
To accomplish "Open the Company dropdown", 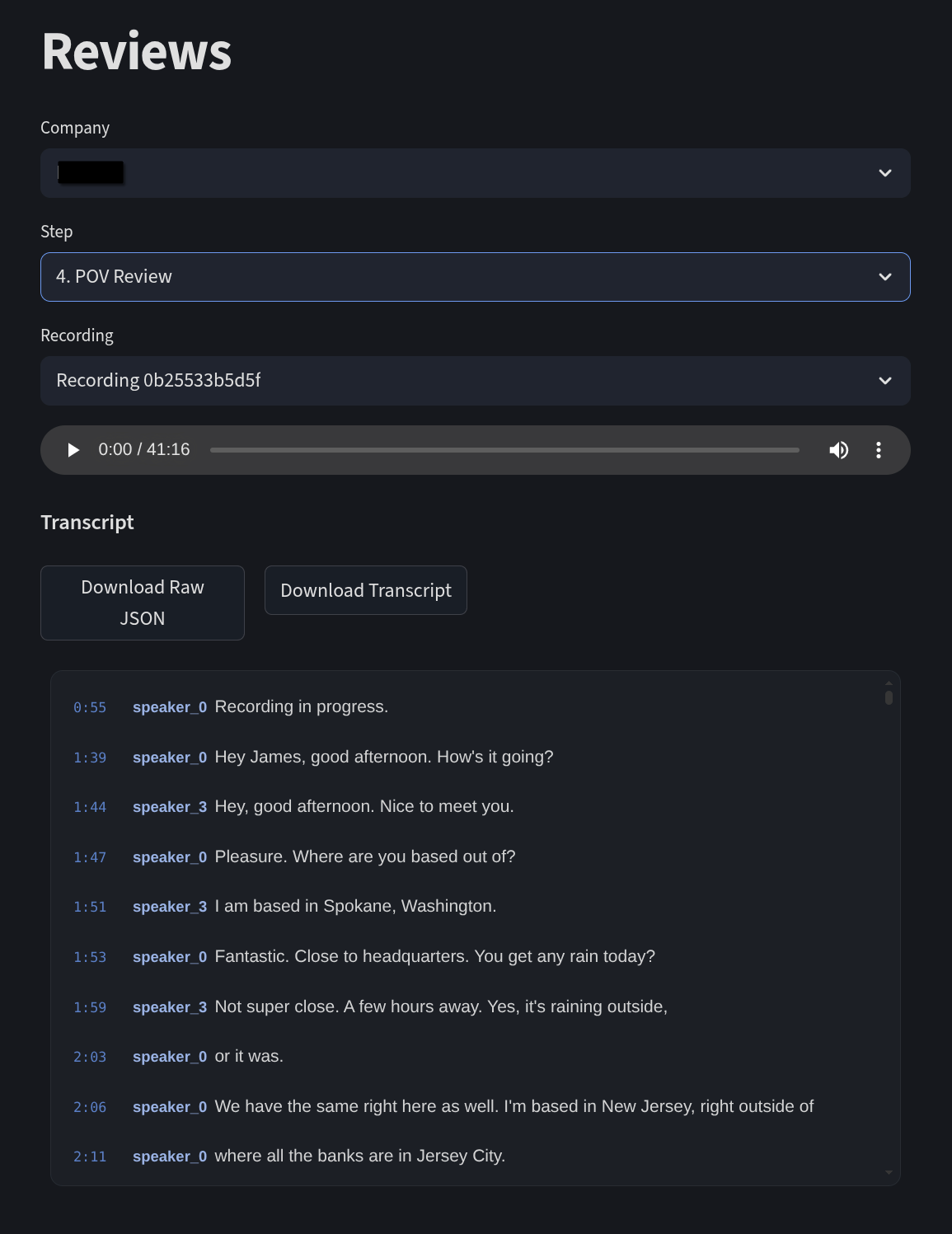I will click(x=475, y=173).
